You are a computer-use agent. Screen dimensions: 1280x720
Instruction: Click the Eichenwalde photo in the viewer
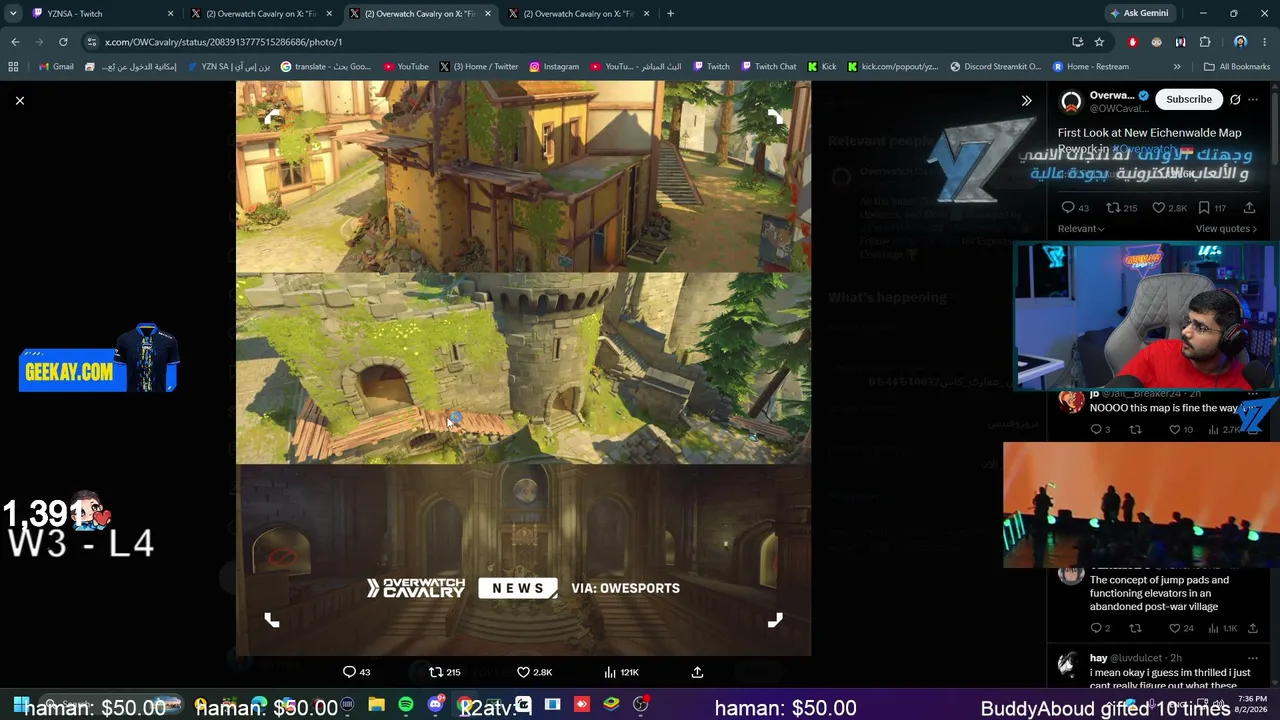coord(523,368)
